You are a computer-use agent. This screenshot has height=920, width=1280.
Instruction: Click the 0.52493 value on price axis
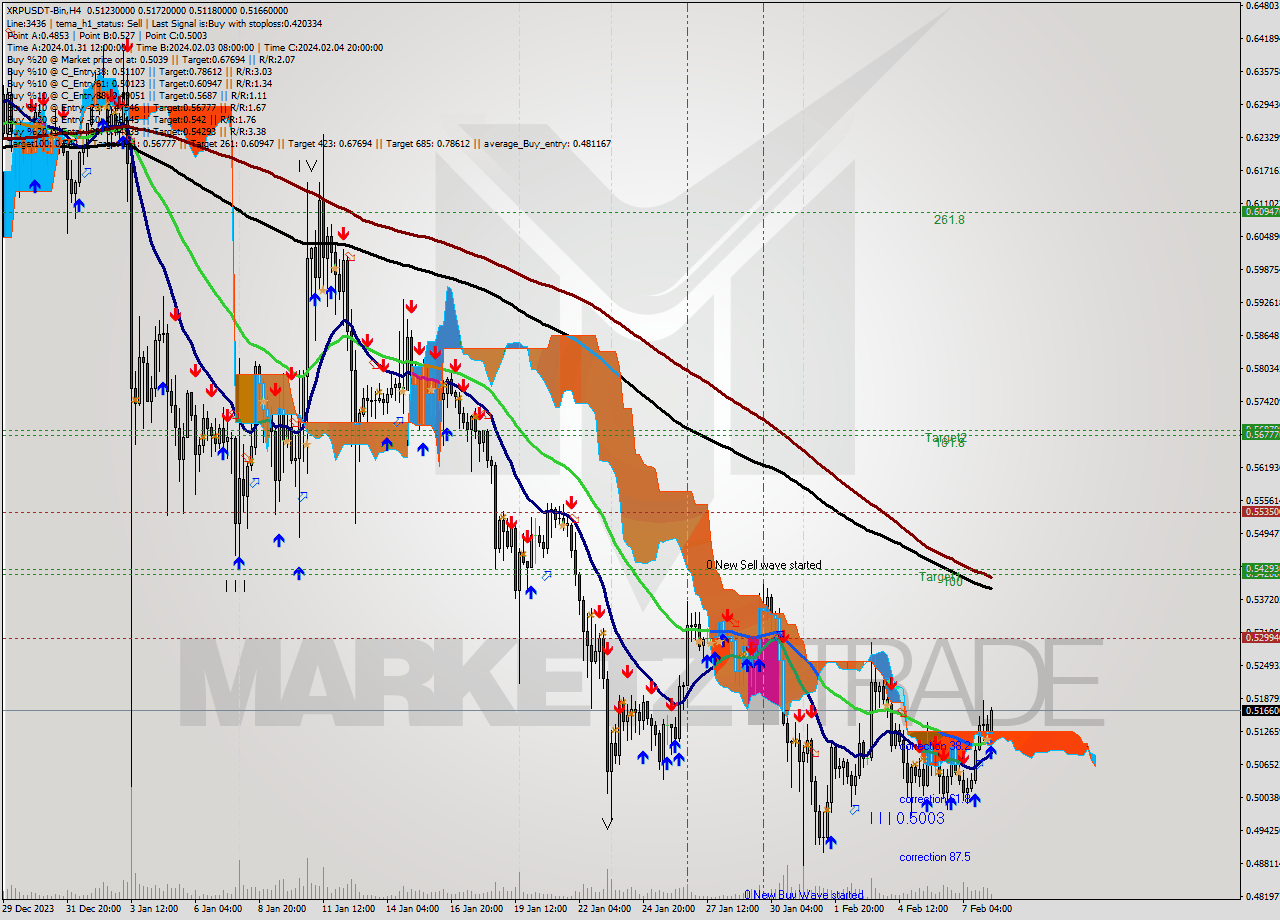[1262, 665]
